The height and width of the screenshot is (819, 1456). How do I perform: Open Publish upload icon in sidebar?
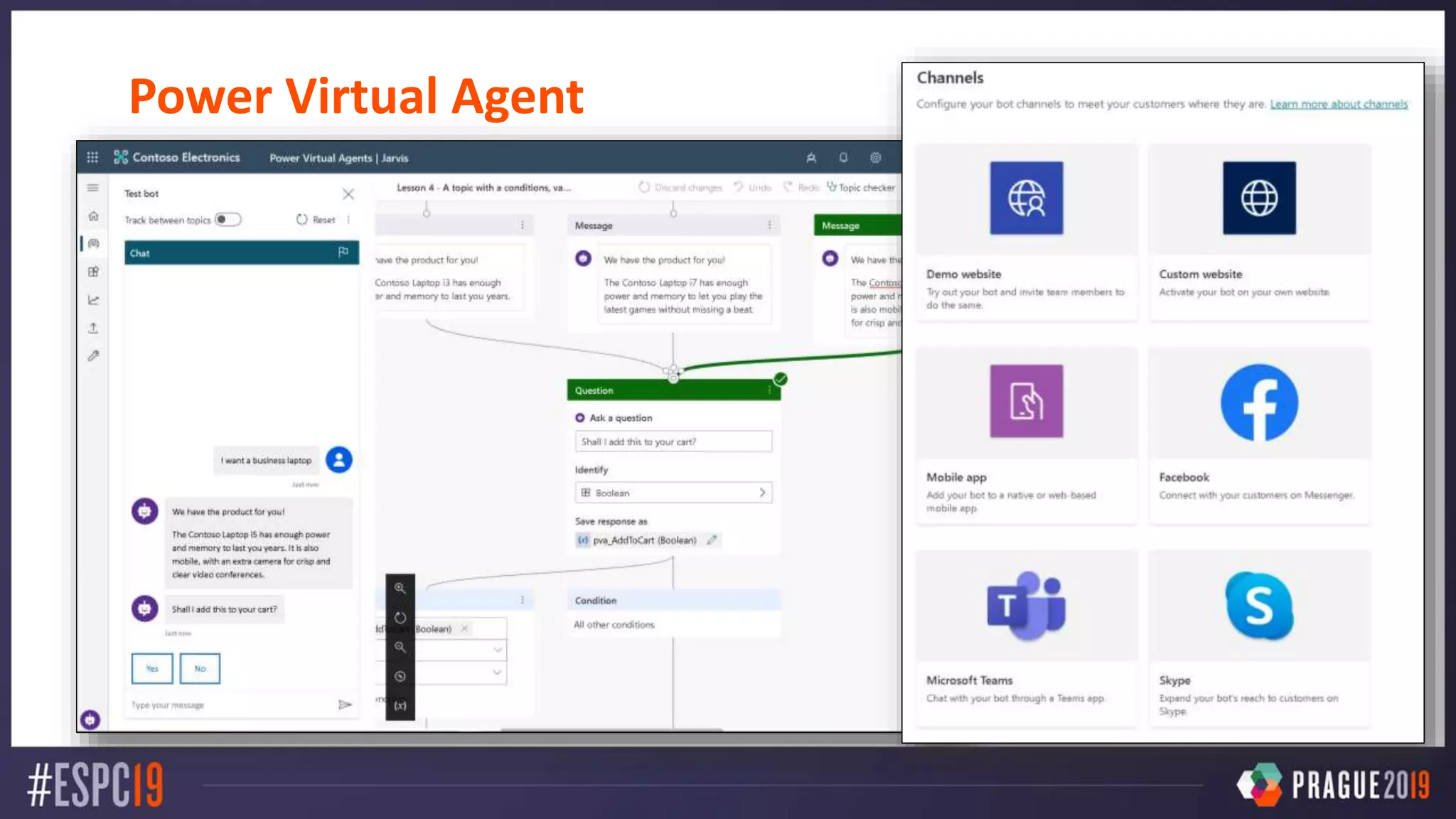tap(93, 328)
